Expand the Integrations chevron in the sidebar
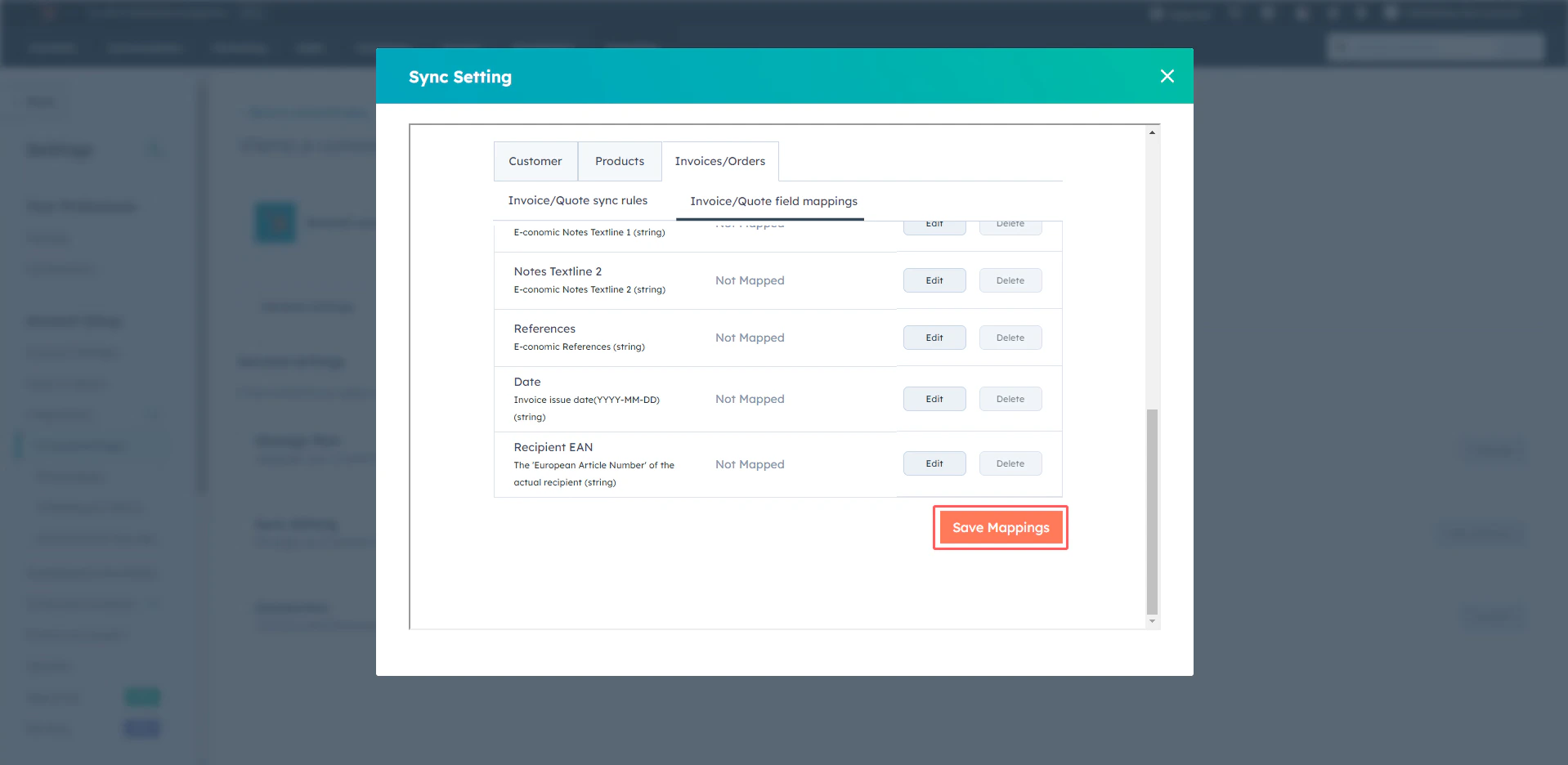Image resolution: width=1568 pixels, height=765 pixels. tap(153, 414)
